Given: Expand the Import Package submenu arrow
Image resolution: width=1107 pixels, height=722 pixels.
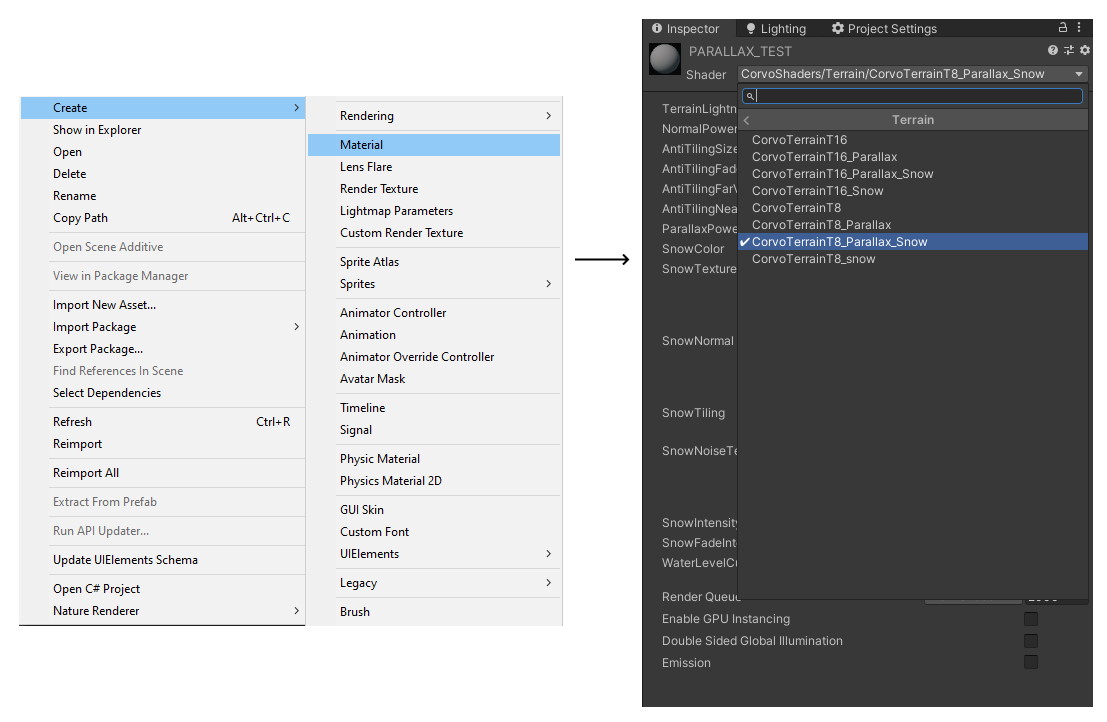Looking at the screenshot, I should pyautogui.click(x=297, y=327).
